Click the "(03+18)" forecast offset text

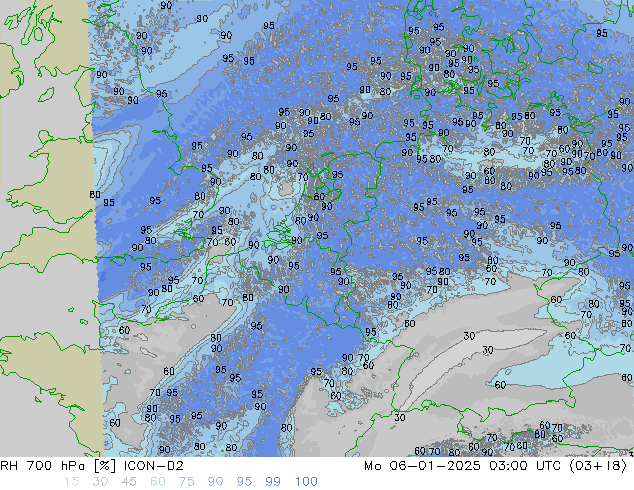tap(598, 466)
